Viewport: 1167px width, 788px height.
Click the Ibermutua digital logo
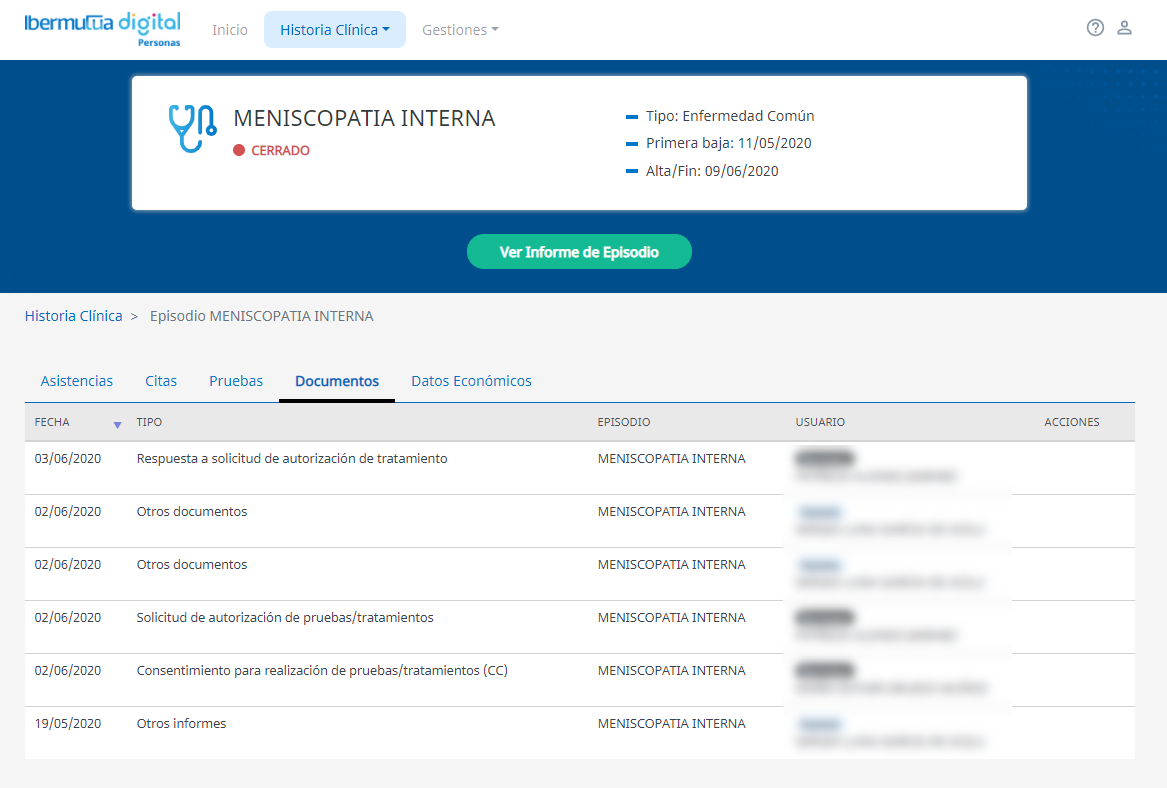tap(103, 28)
